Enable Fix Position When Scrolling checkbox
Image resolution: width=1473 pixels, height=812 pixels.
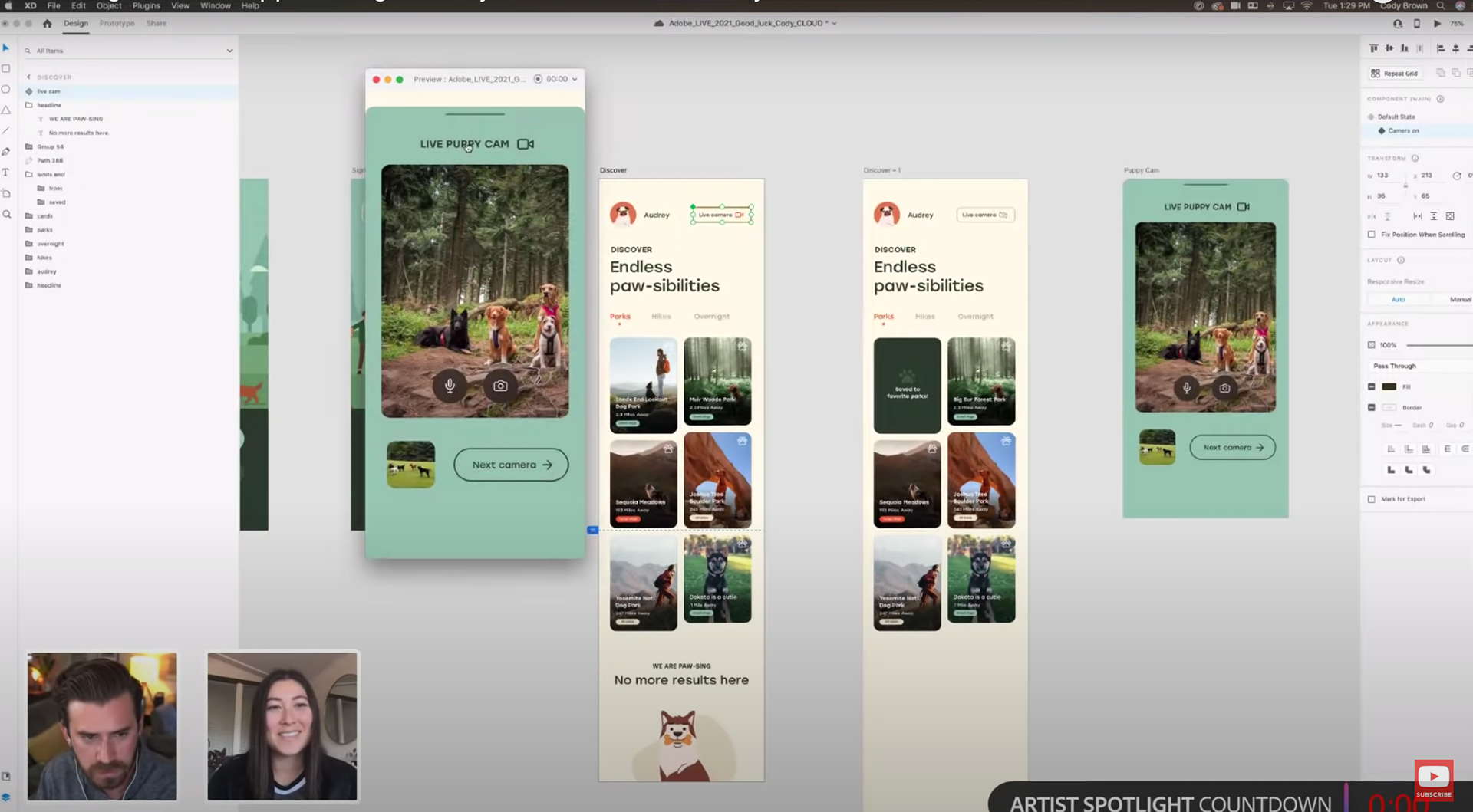[x=1372, y=235]
